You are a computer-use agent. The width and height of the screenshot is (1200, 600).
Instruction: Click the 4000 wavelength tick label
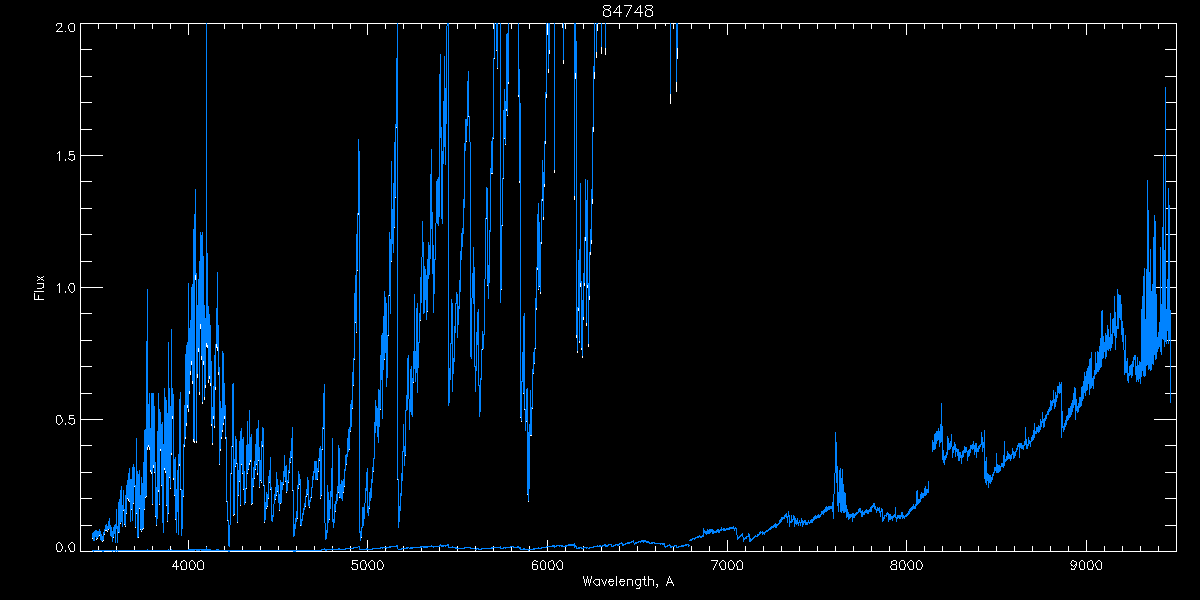pyautogui.click(x=189, y=566)
